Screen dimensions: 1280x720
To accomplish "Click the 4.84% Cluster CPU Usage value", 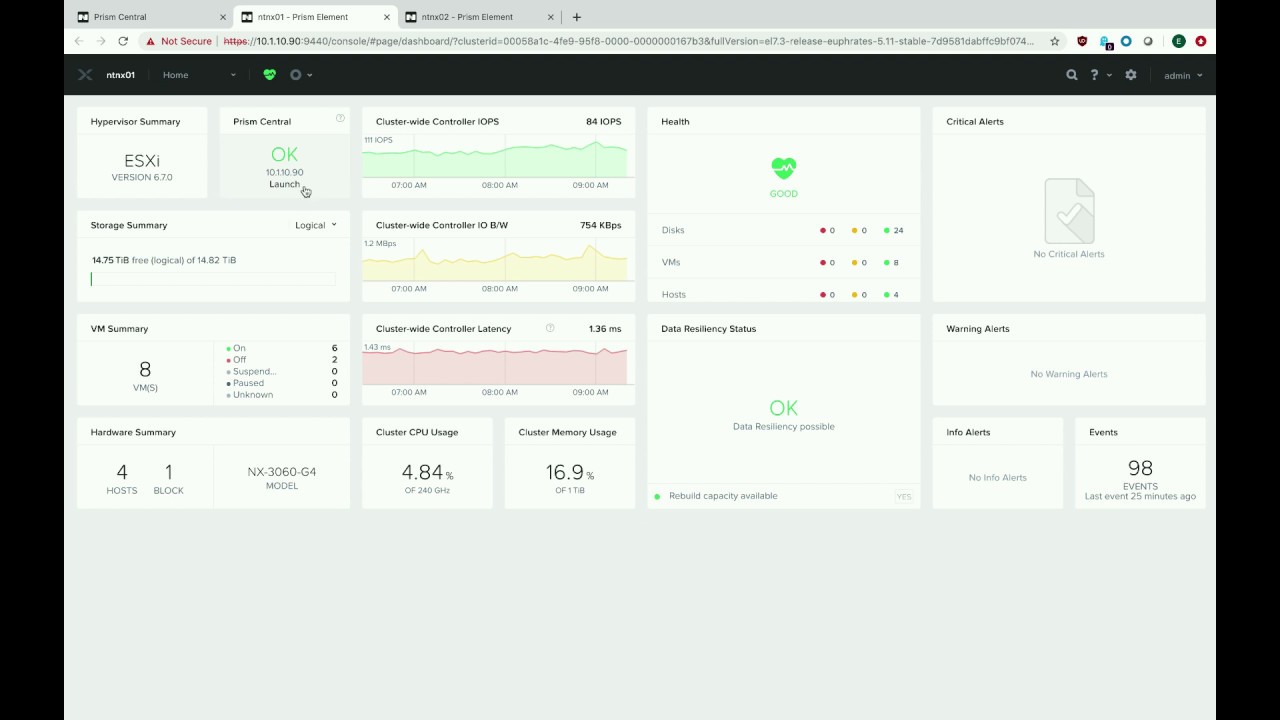I will [x=427, y=472].
